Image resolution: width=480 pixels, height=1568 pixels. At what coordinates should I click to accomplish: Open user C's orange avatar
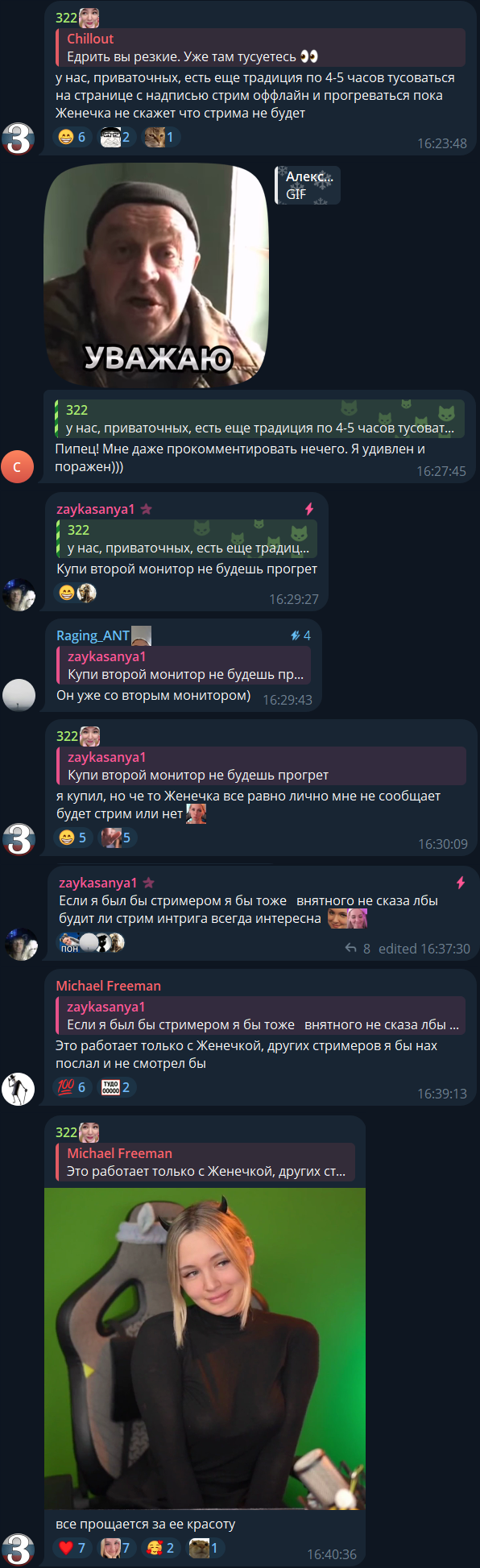click(x=18, y=466)
